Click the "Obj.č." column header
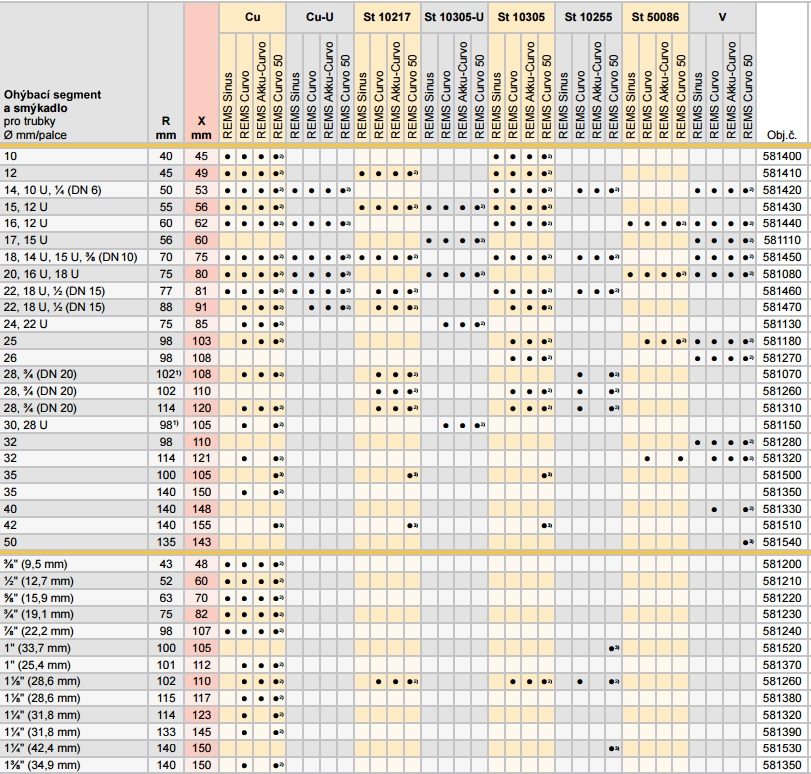This screenshot has width=811, height=774. 782,136
